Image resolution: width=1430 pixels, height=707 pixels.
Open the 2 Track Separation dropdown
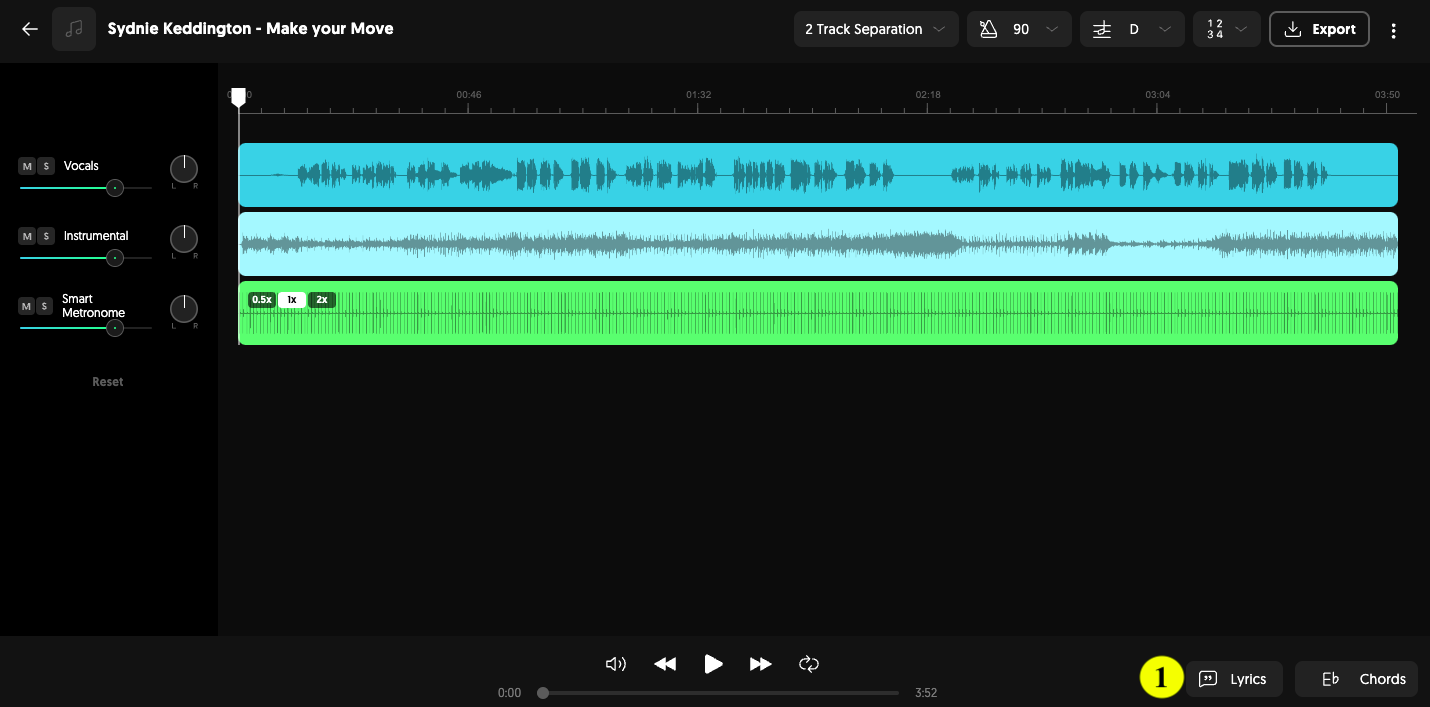875,29
